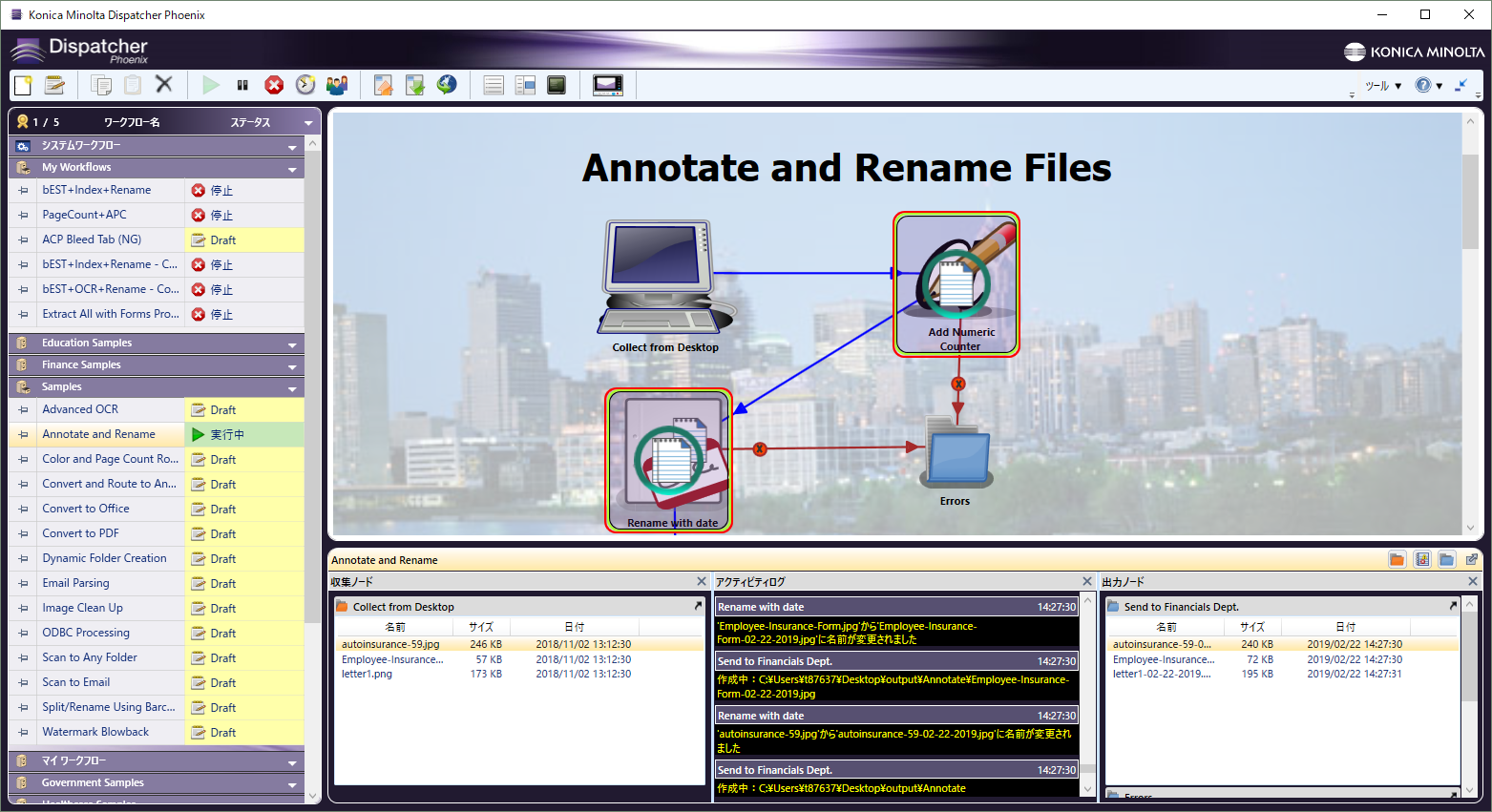Click the export workflow green arrow icon

point(415,85)
